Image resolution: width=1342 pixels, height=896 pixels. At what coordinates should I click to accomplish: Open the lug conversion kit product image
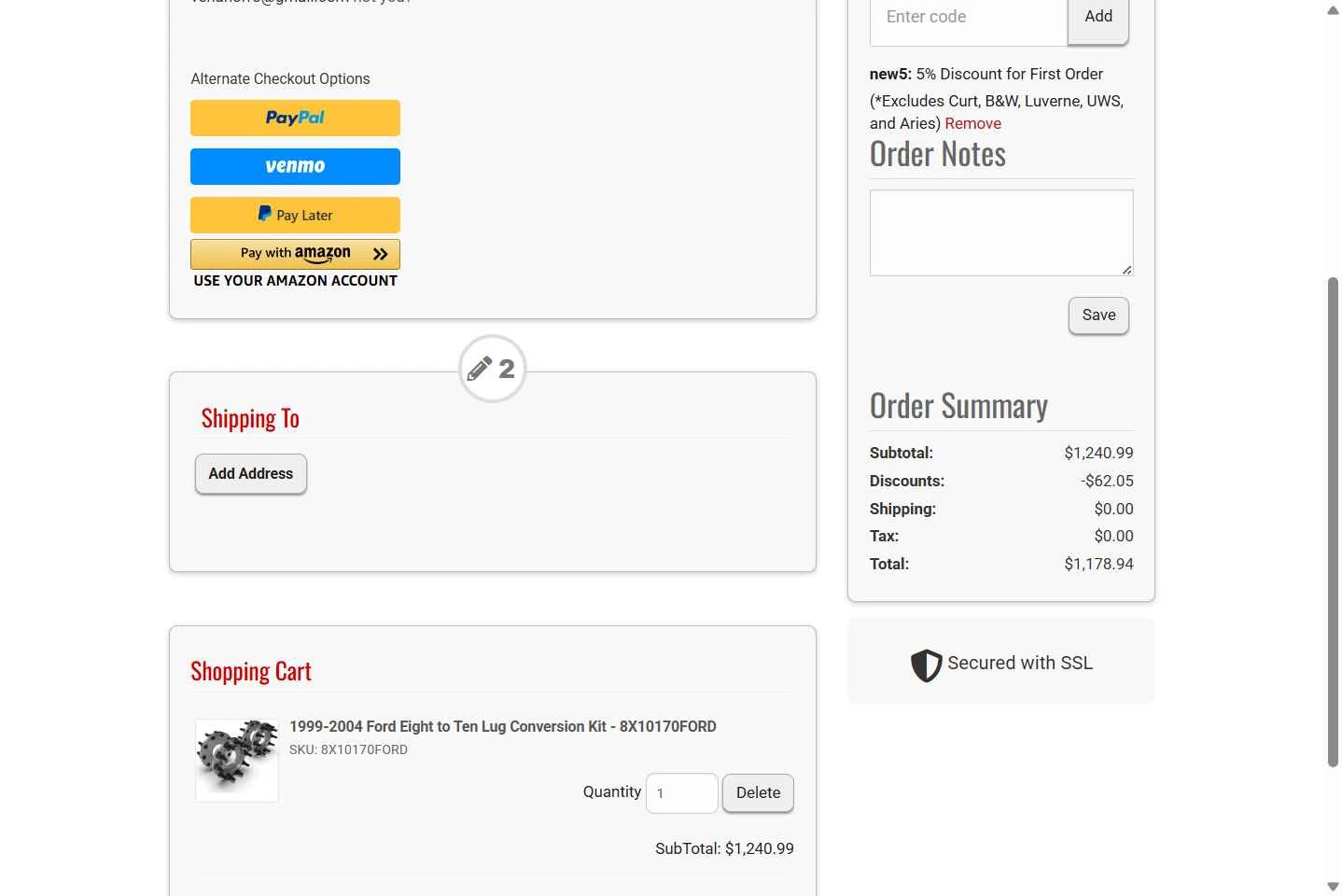coord(237,760)
